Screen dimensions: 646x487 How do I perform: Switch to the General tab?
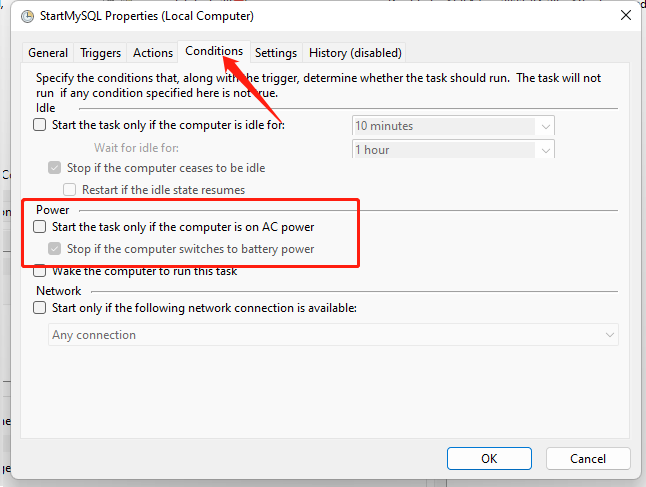click(x=48, y=53)
